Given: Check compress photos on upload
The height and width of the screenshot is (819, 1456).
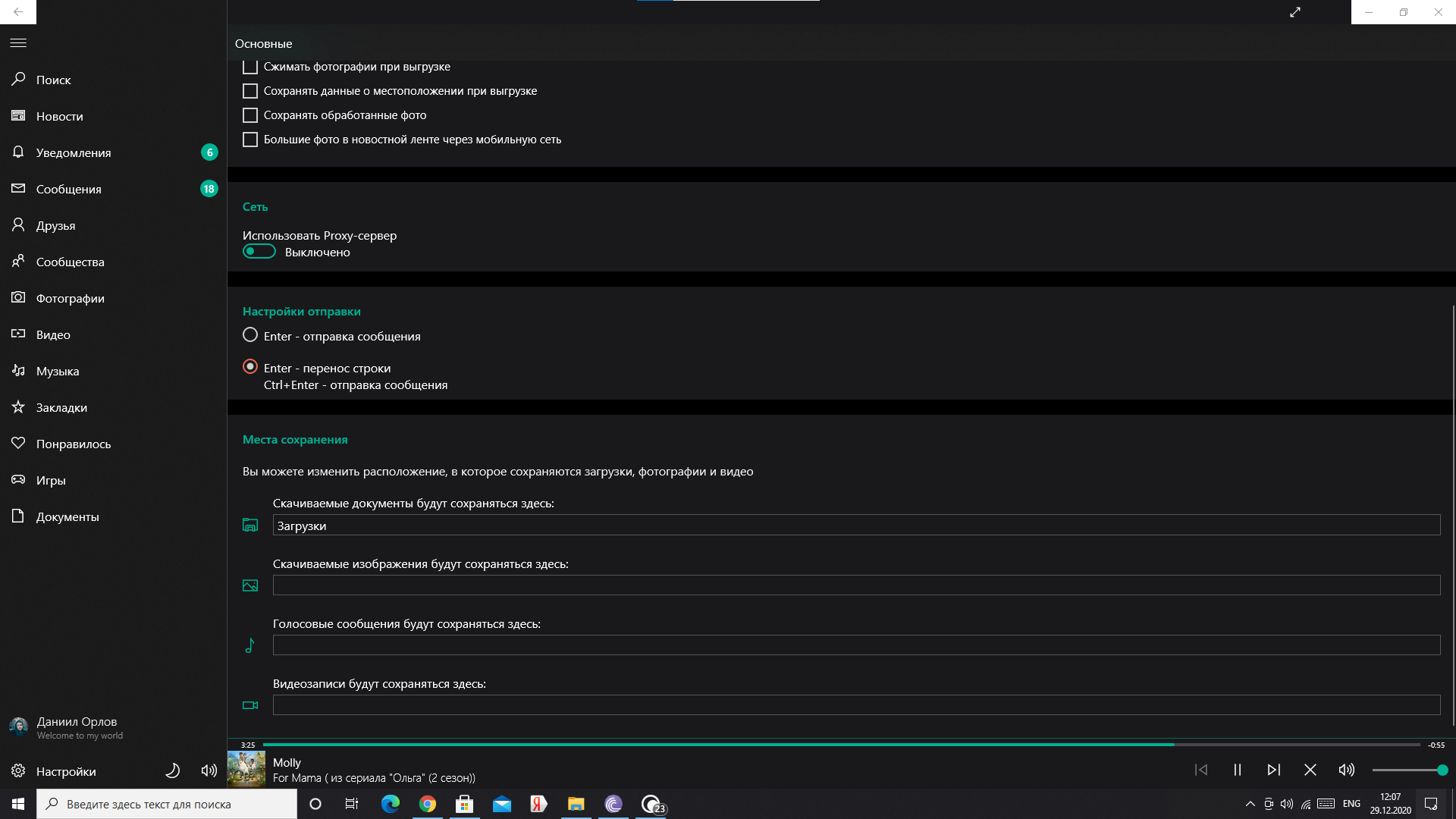Looking at the screenshot, I should click(x=250, y=67).
